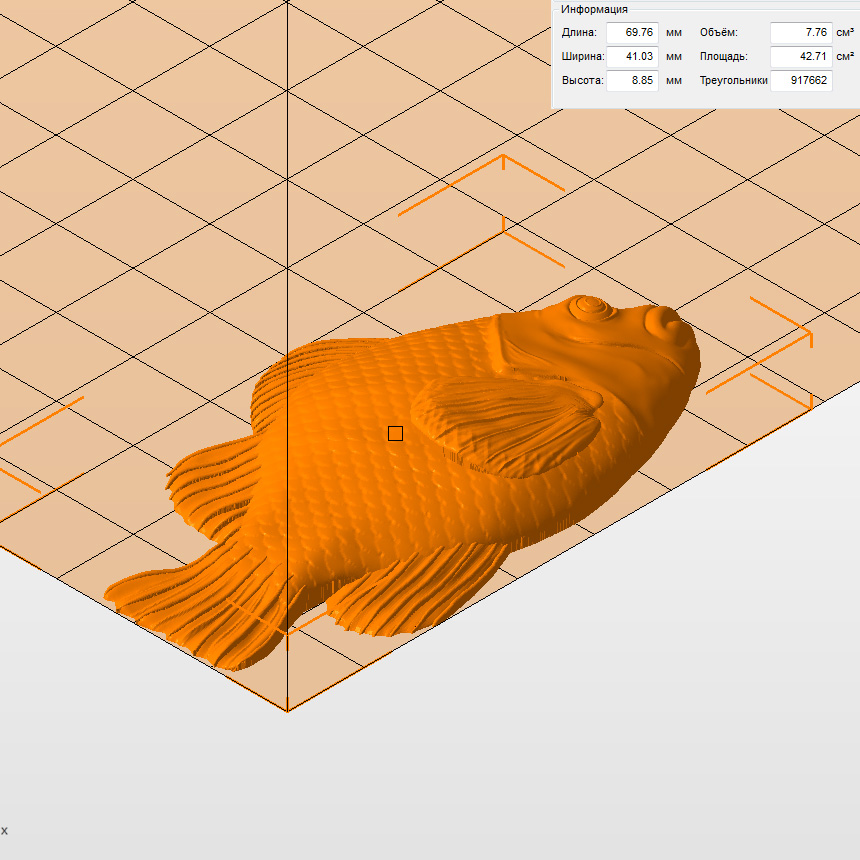Click the small square marker on the fish
860x860 pixels.
click(x=395, y=433)
